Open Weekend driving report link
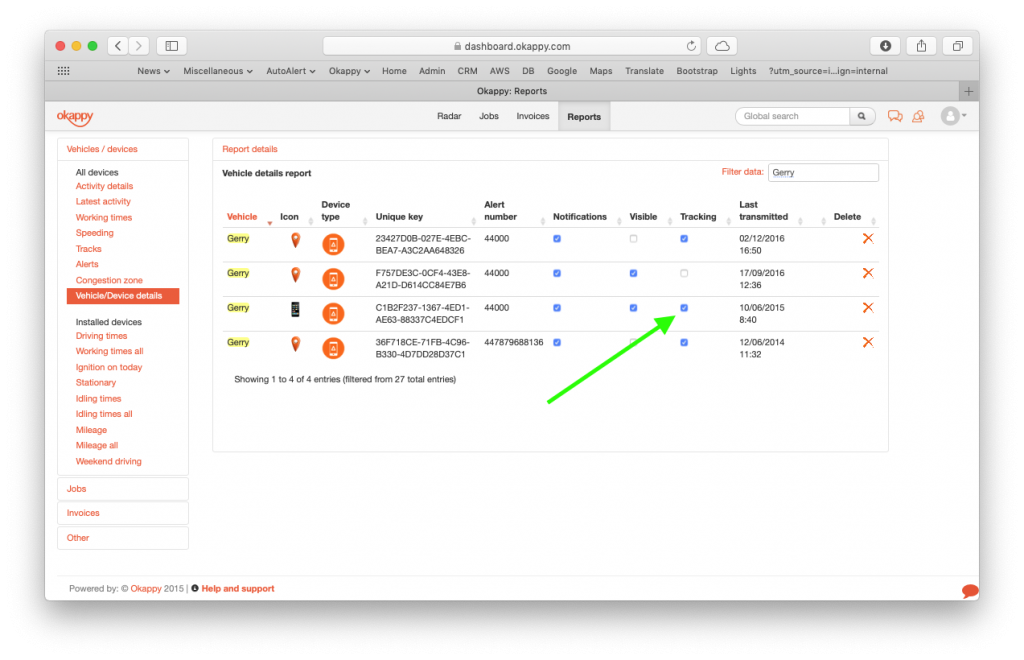The width and height of the screenshot is (1024, 660). 108,462
